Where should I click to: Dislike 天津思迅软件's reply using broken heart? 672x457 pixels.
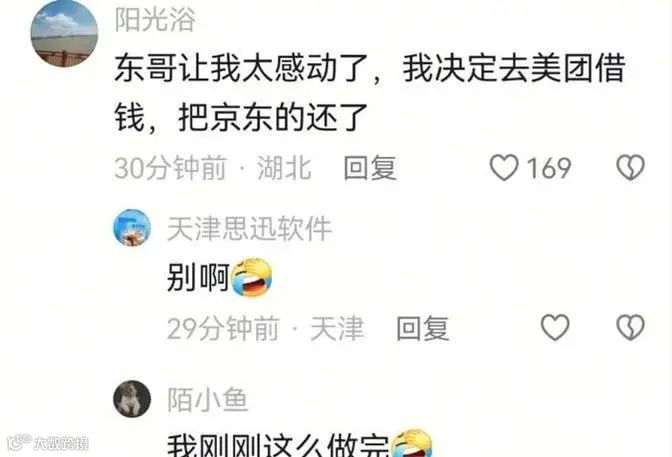(630, 328)
